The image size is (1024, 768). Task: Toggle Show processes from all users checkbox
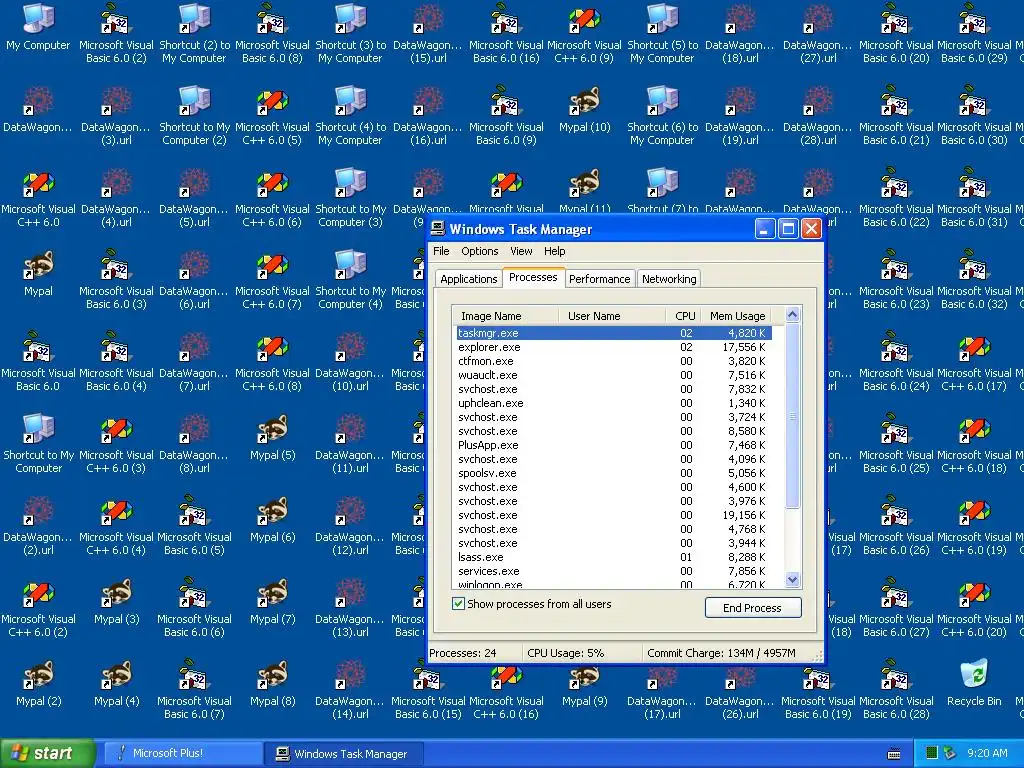(458, 603)
